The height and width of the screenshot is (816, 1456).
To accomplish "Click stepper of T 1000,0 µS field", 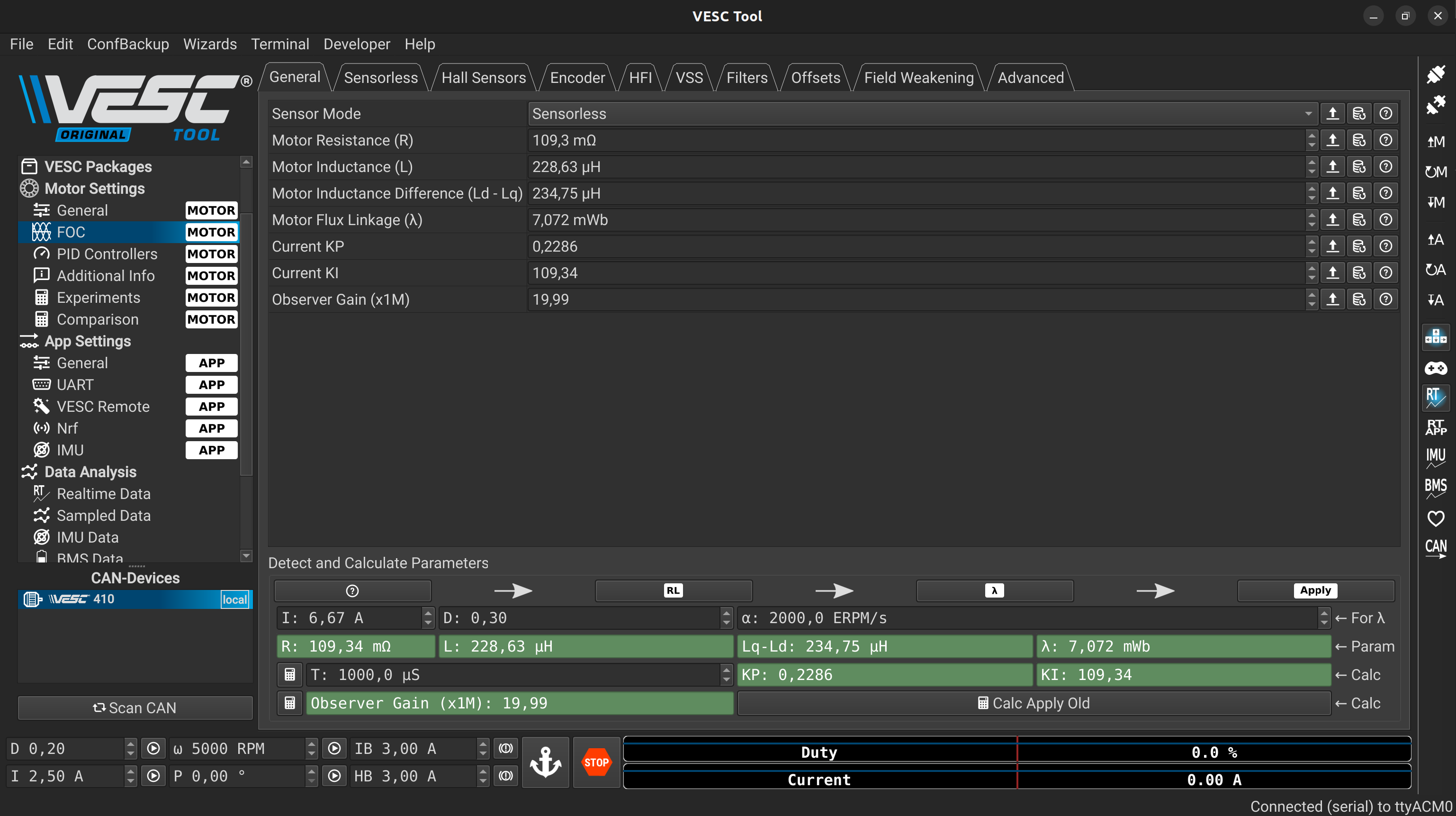I will coord(726,675).
